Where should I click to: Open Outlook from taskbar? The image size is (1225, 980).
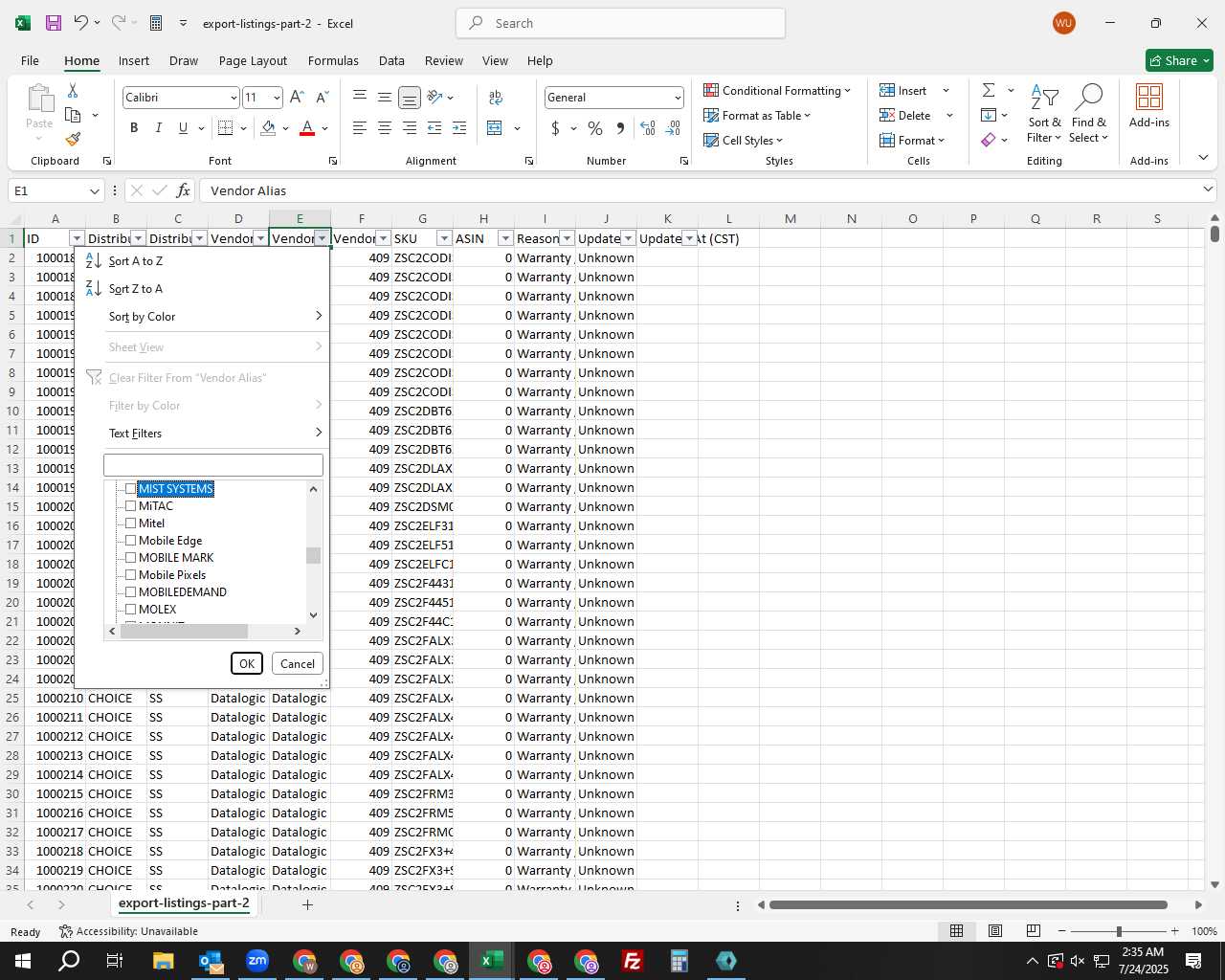point(210,961)
